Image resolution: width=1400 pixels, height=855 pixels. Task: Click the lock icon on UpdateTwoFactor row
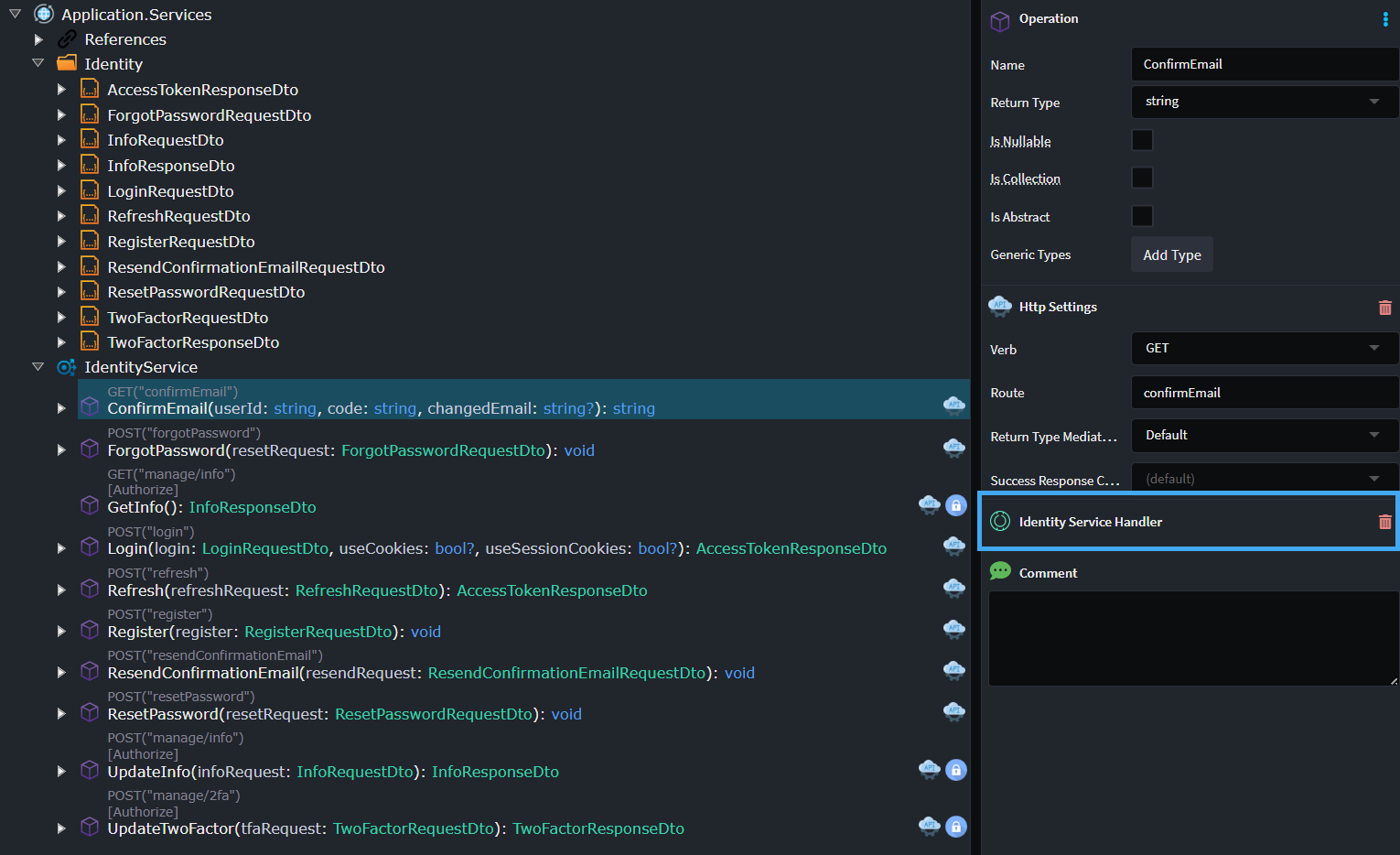pos(955,827)
